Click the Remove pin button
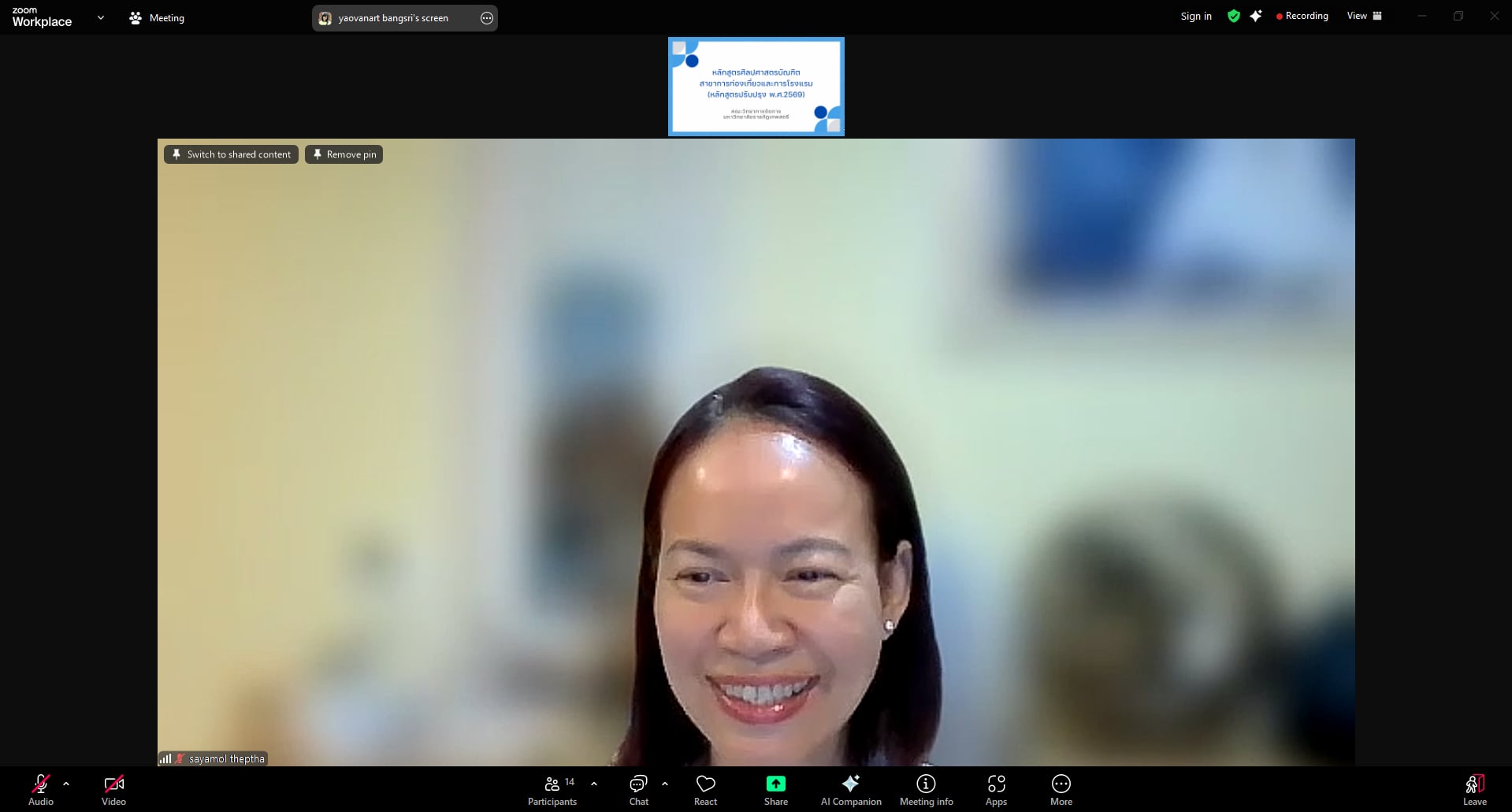The width and height of the screenshot is (1512, 812). (x=344, y=154)
